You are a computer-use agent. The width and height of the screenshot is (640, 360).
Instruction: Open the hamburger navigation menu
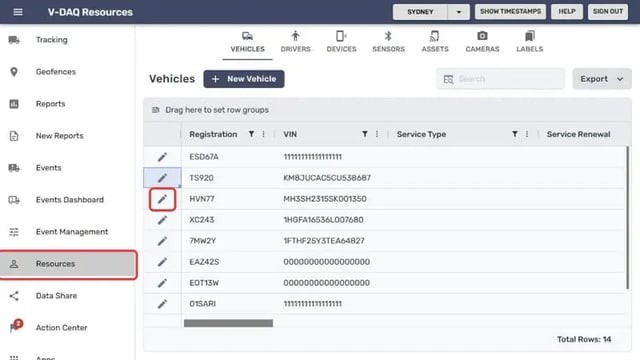click(18, 12)
